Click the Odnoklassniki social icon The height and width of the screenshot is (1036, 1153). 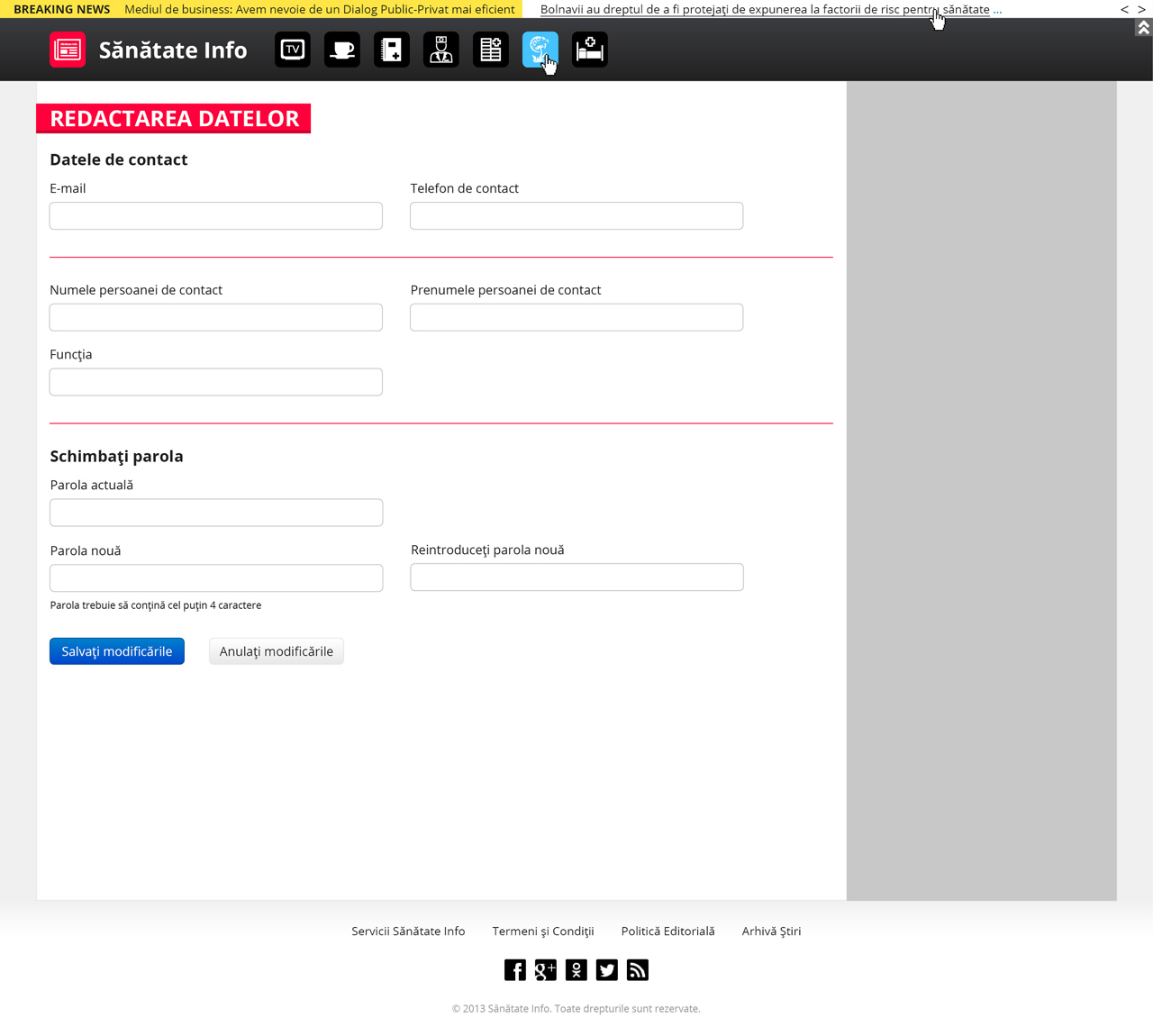576,970
